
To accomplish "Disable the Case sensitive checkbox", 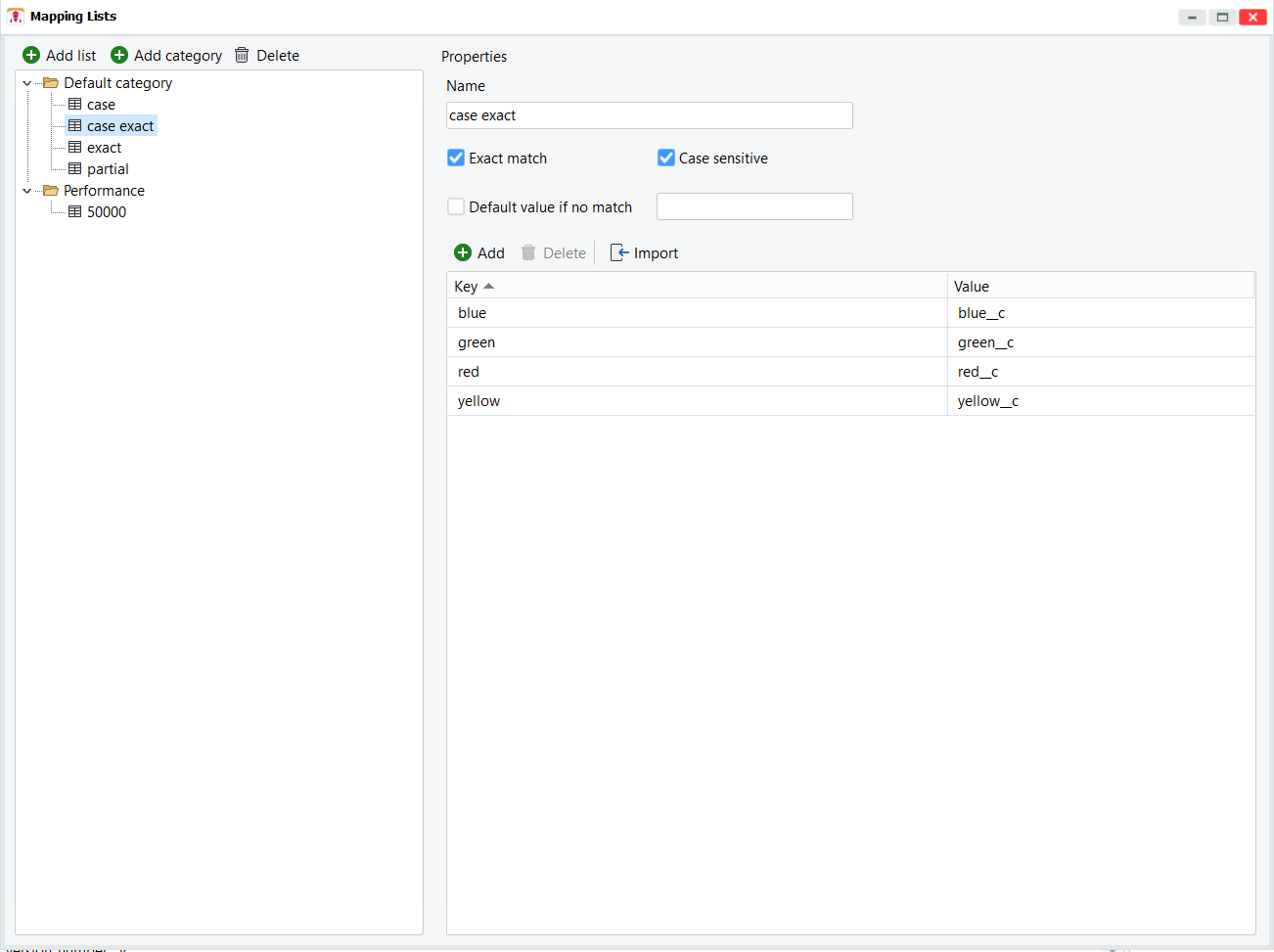I will pyautogui.click(x=666, y=159).
